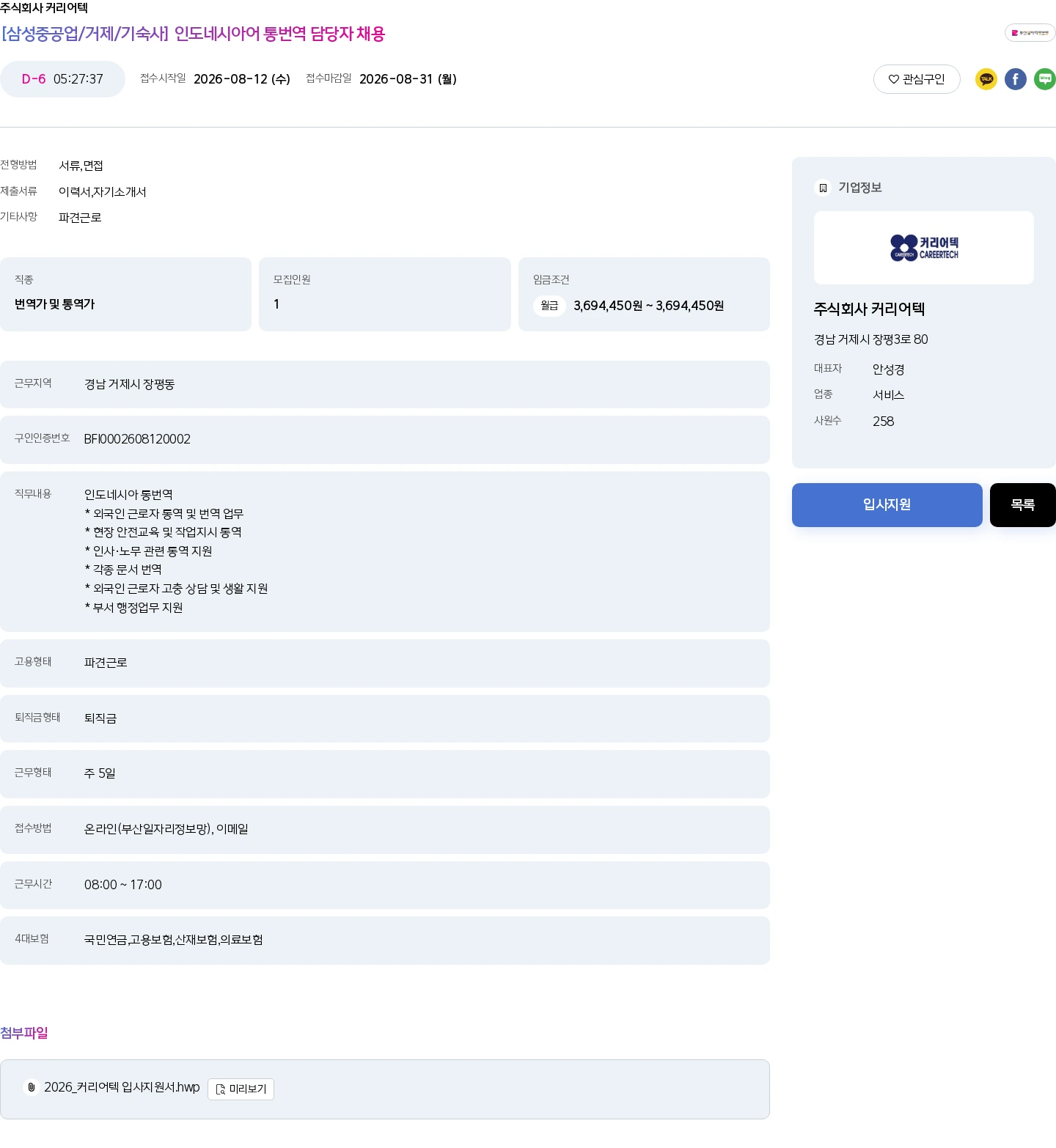Click the 번역가 및 통역가 job type
The image size is (1056, 1148).
[x=55, y=304]
